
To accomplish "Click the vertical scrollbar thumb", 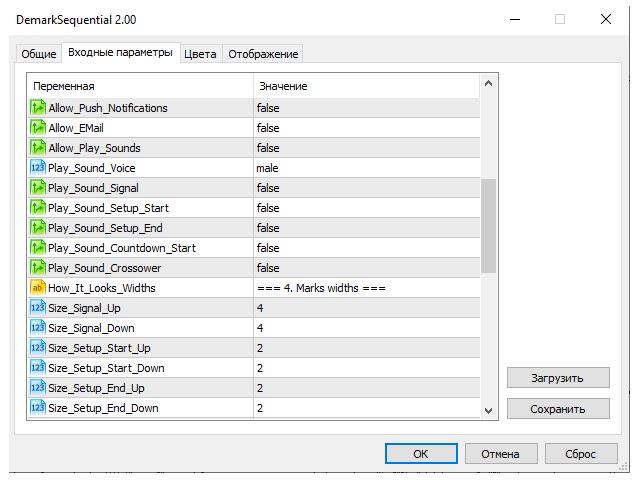I will click(x=489, y=226).
